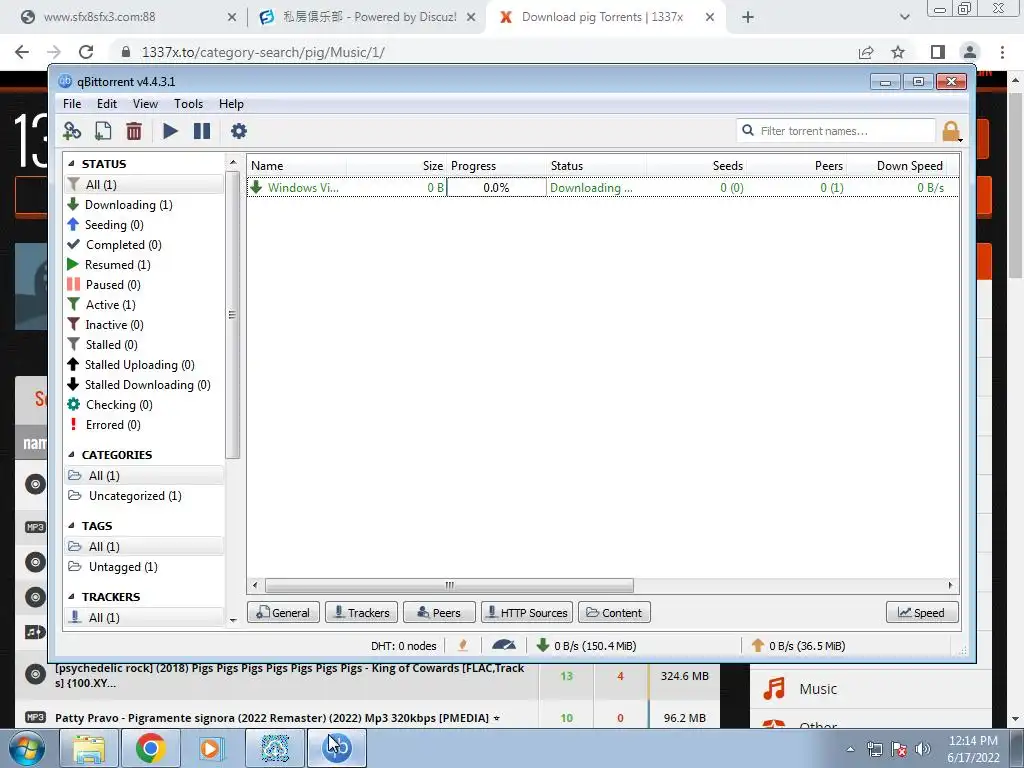Click the 0.0% progress bar of the torrent
Image resolution: width=1024 pixels, height=768 pixels.
(x=496, y=187)
